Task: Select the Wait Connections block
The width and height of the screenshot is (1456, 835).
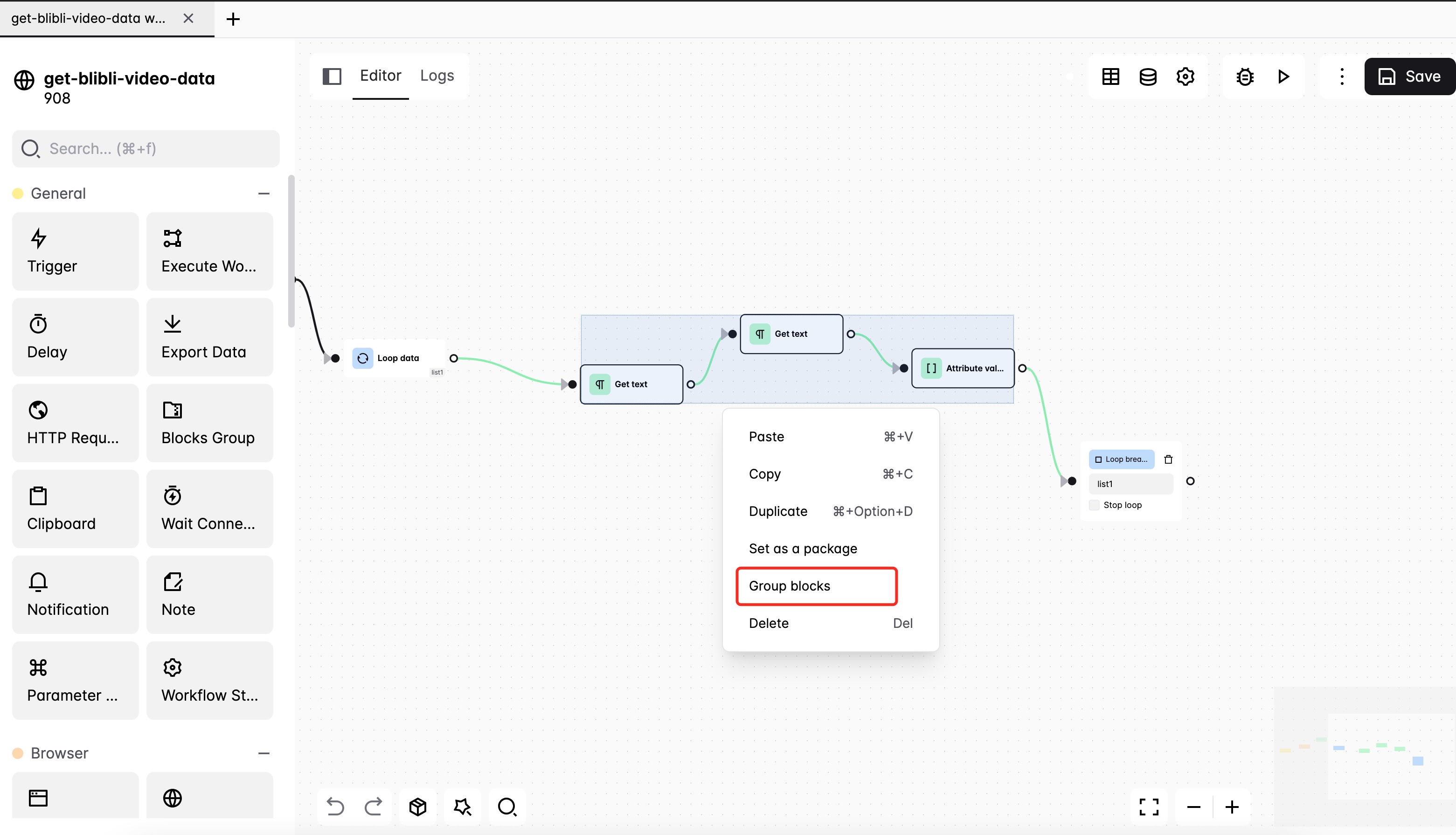Action: tap(210, 508)
